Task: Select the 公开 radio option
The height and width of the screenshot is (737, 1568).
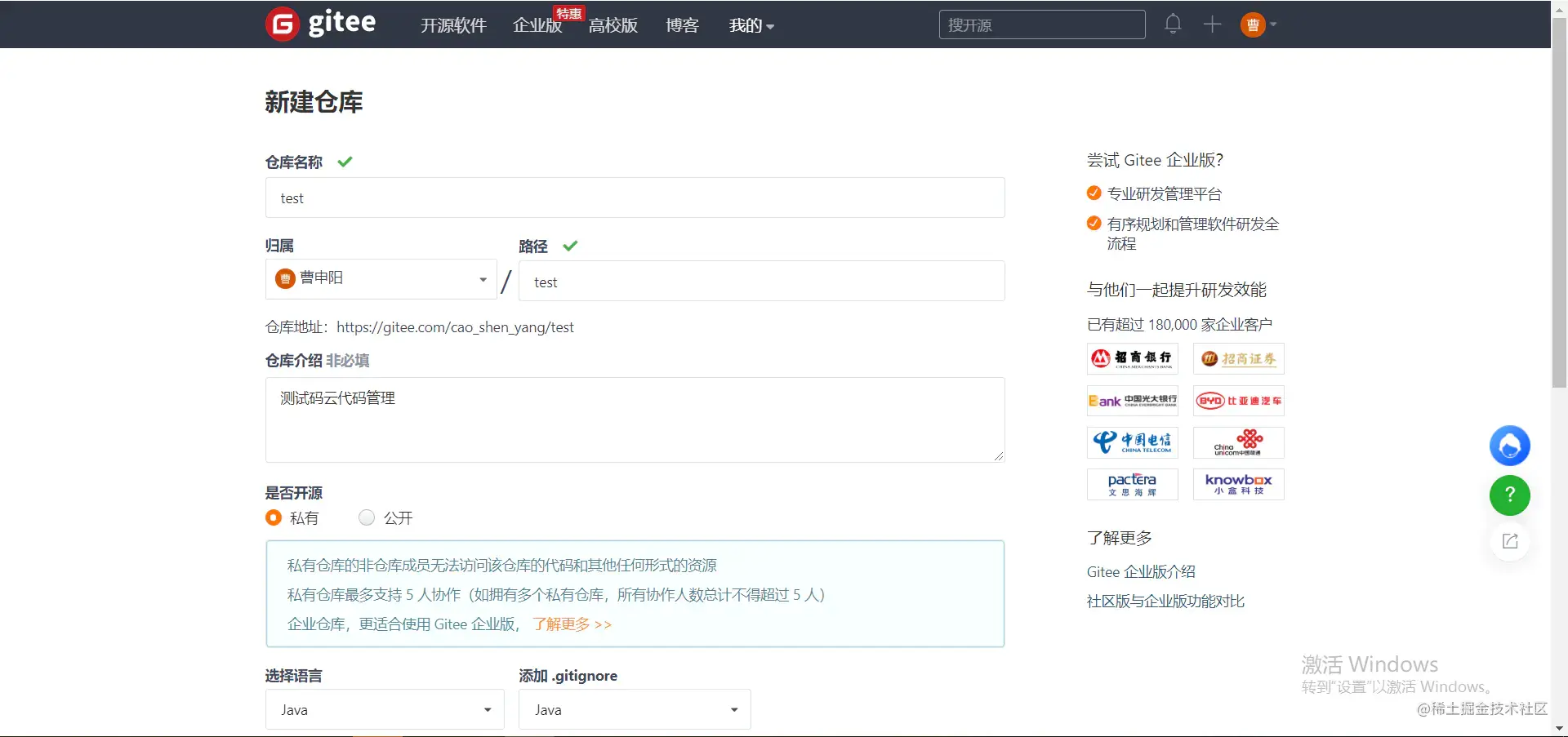Action: click(x=367, y=517)
